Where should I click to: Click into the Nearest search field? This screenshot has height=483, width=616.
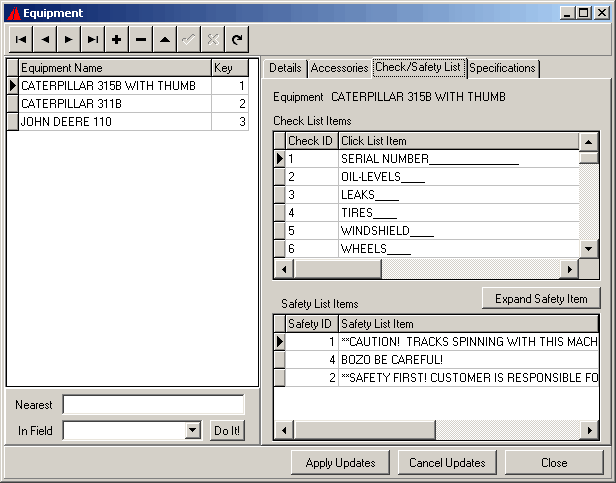tap(153, 404)
